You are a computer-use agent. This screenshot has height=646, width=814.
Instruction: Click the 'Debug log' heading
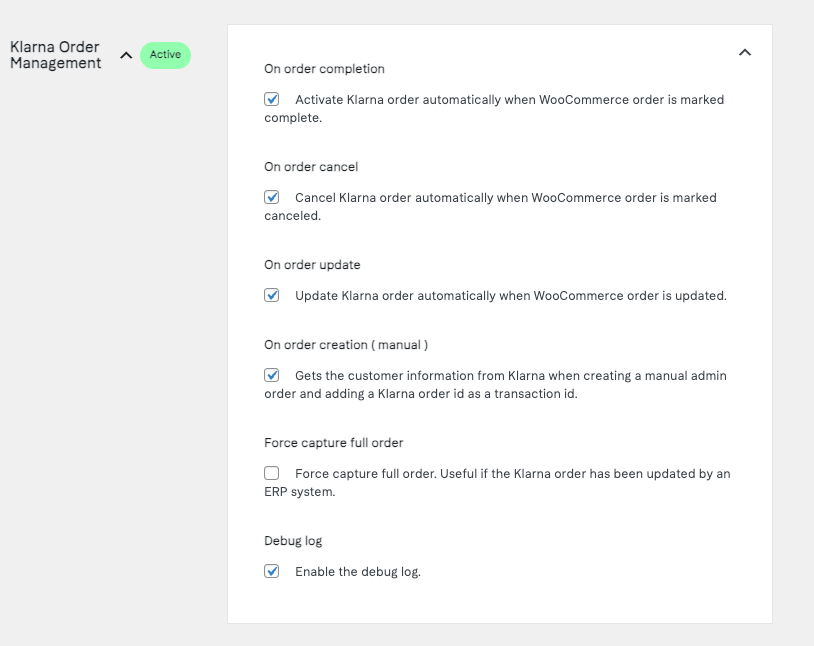293,541
